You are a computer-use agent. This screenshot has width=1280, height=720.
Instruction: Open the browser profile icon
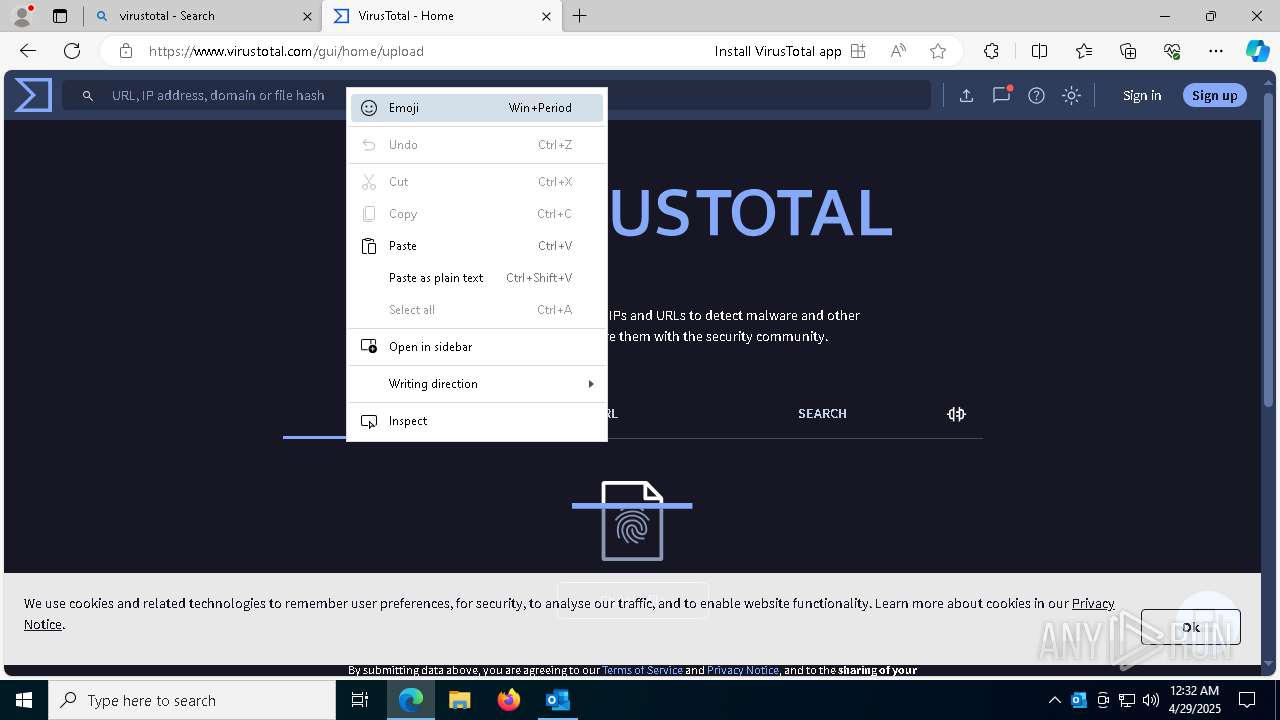(x=22, y=15)
